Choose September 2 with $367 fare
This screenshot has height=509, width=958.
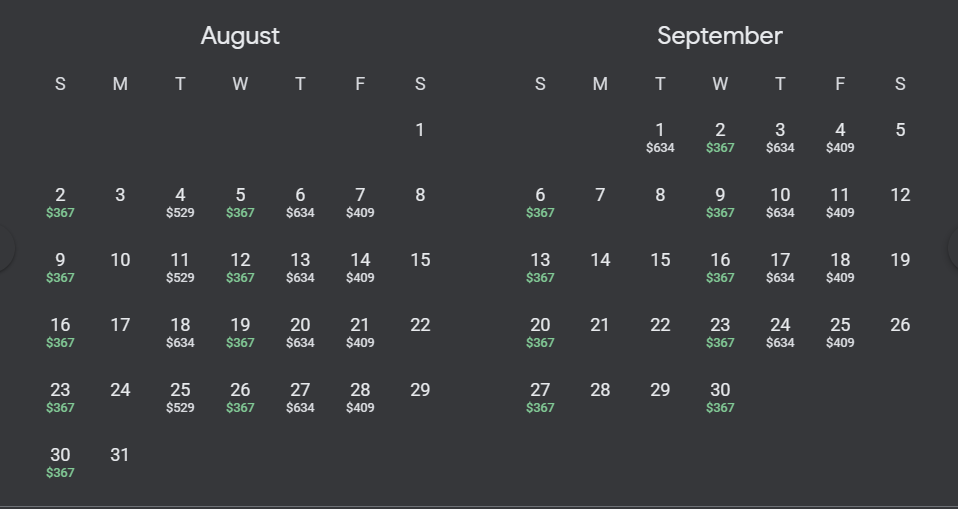click(720, 136)
